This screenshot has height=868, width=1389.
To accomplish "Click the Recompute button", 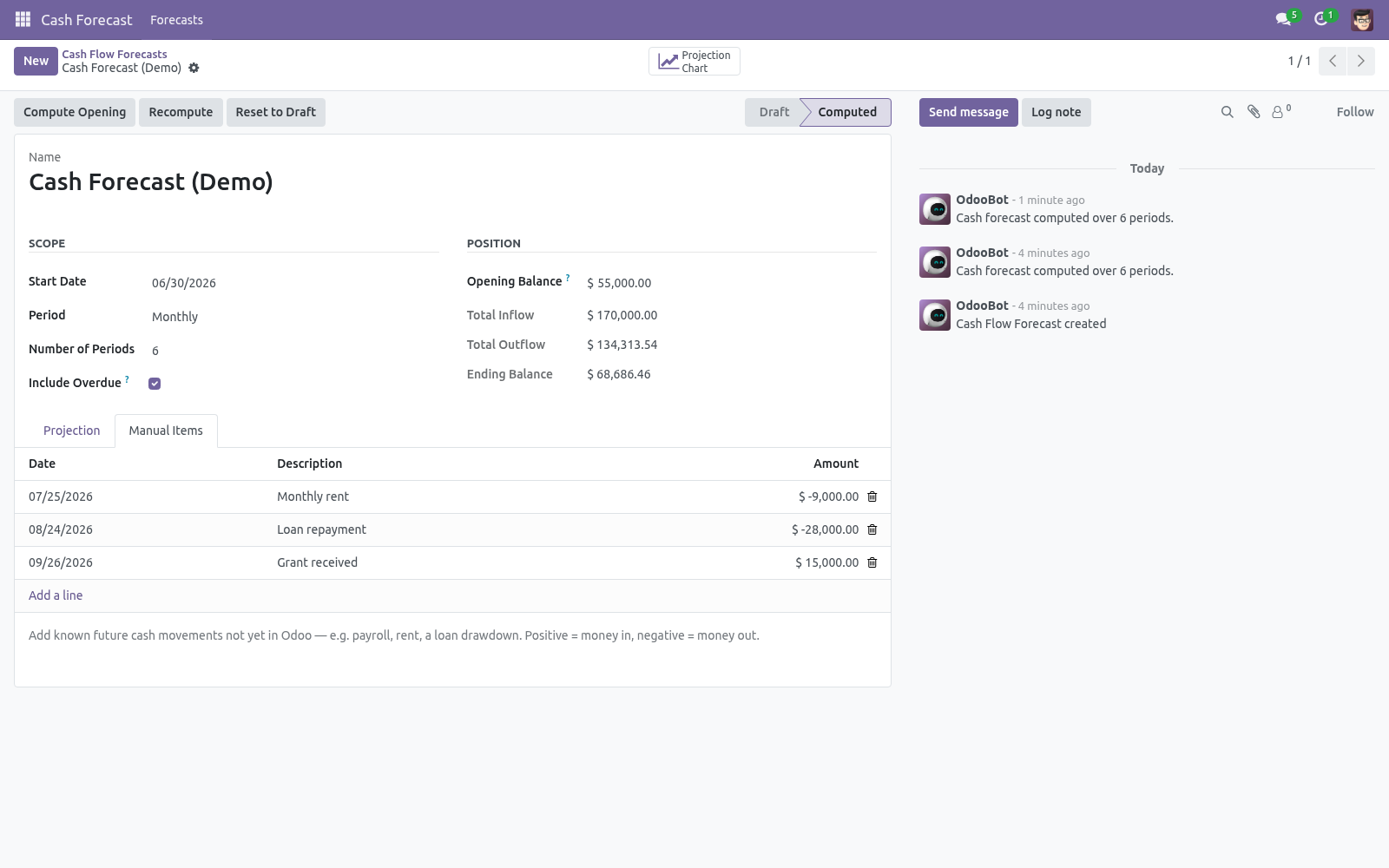I will coord(181,112).
